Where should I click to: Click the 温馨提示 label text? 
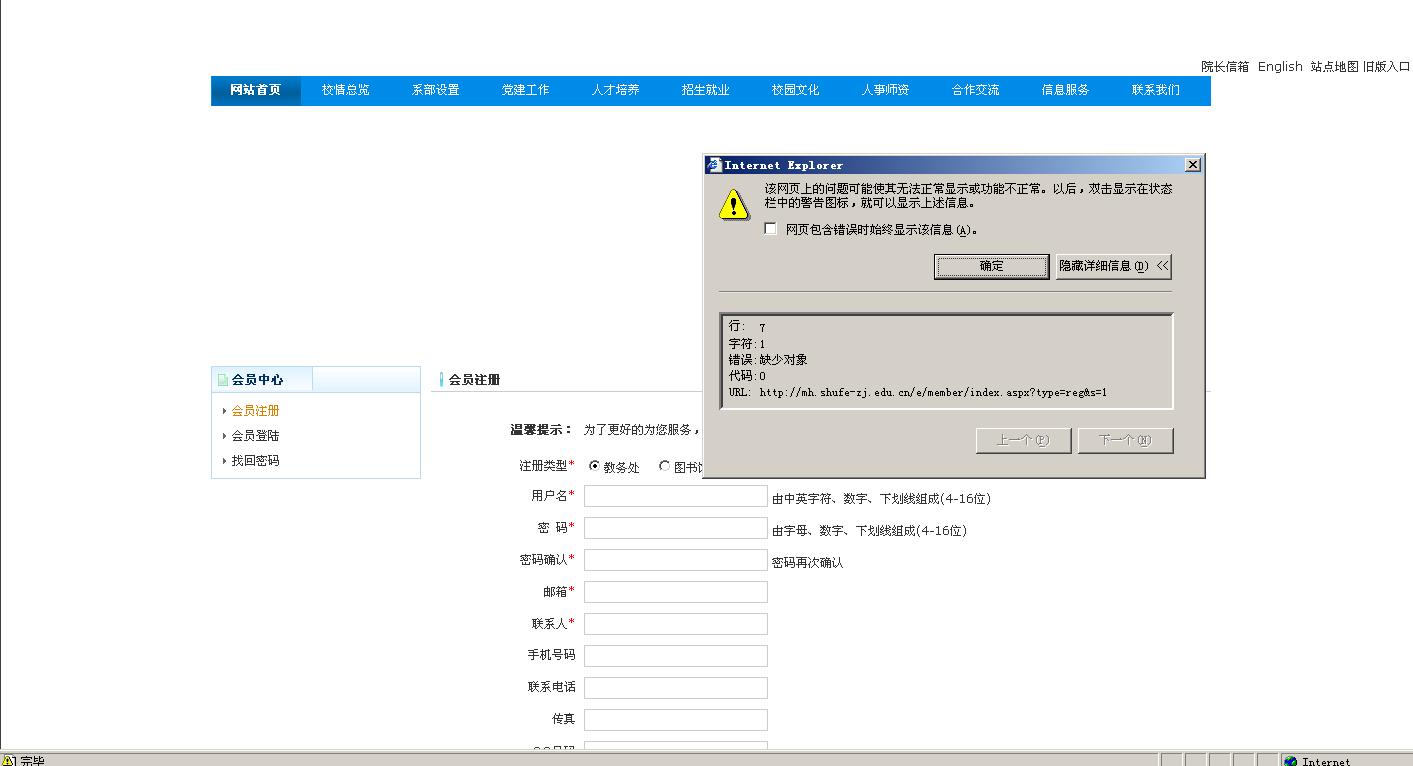(x=541, y=430)
